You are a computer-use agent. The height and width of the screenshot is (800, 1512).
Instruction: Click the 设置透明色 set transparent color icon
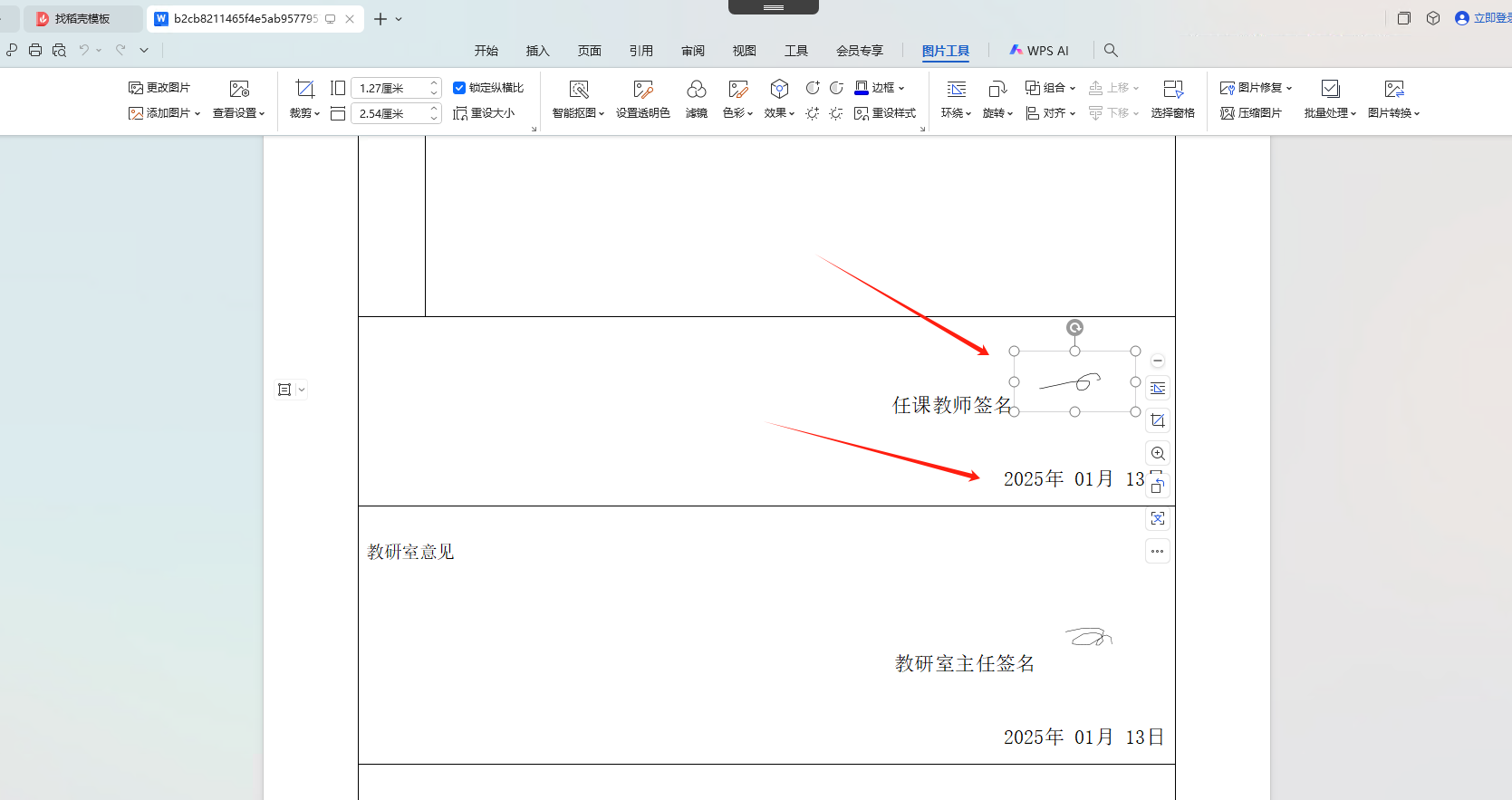(x=643, y=89)
